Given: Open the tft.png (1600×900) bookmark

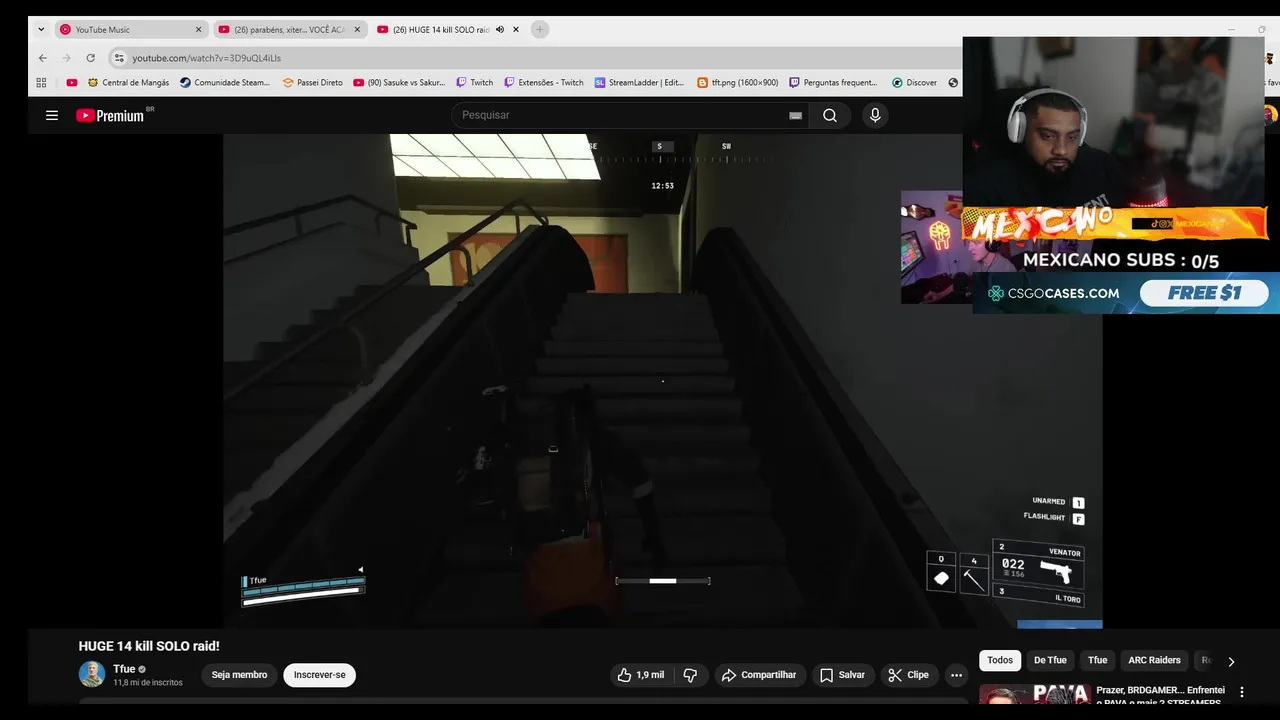Looking at the screenshot, I should tap(737, 83).
